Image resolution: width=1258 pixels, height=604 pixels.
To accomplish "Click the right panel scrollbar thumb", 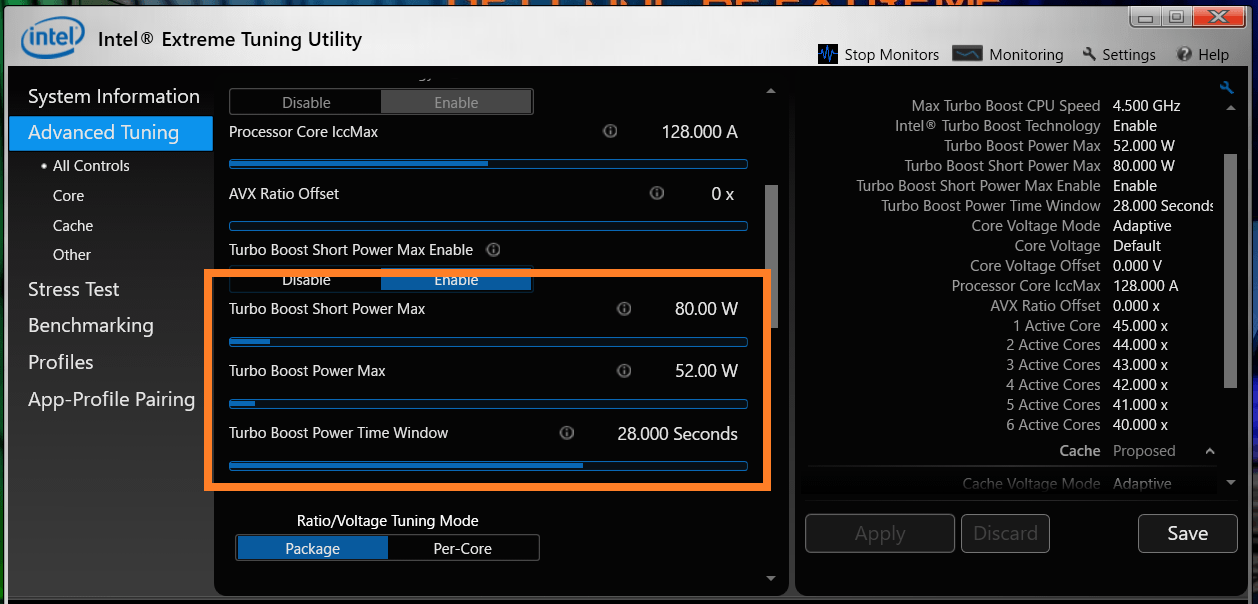I will (1232, 270).
